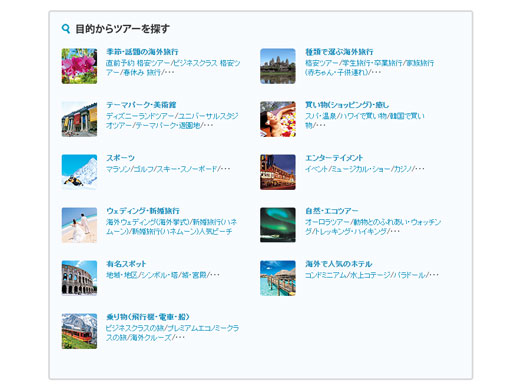Click the 海外で人気のホテル heading link
The image size is (520, 390).
click(x=338, y=264)
